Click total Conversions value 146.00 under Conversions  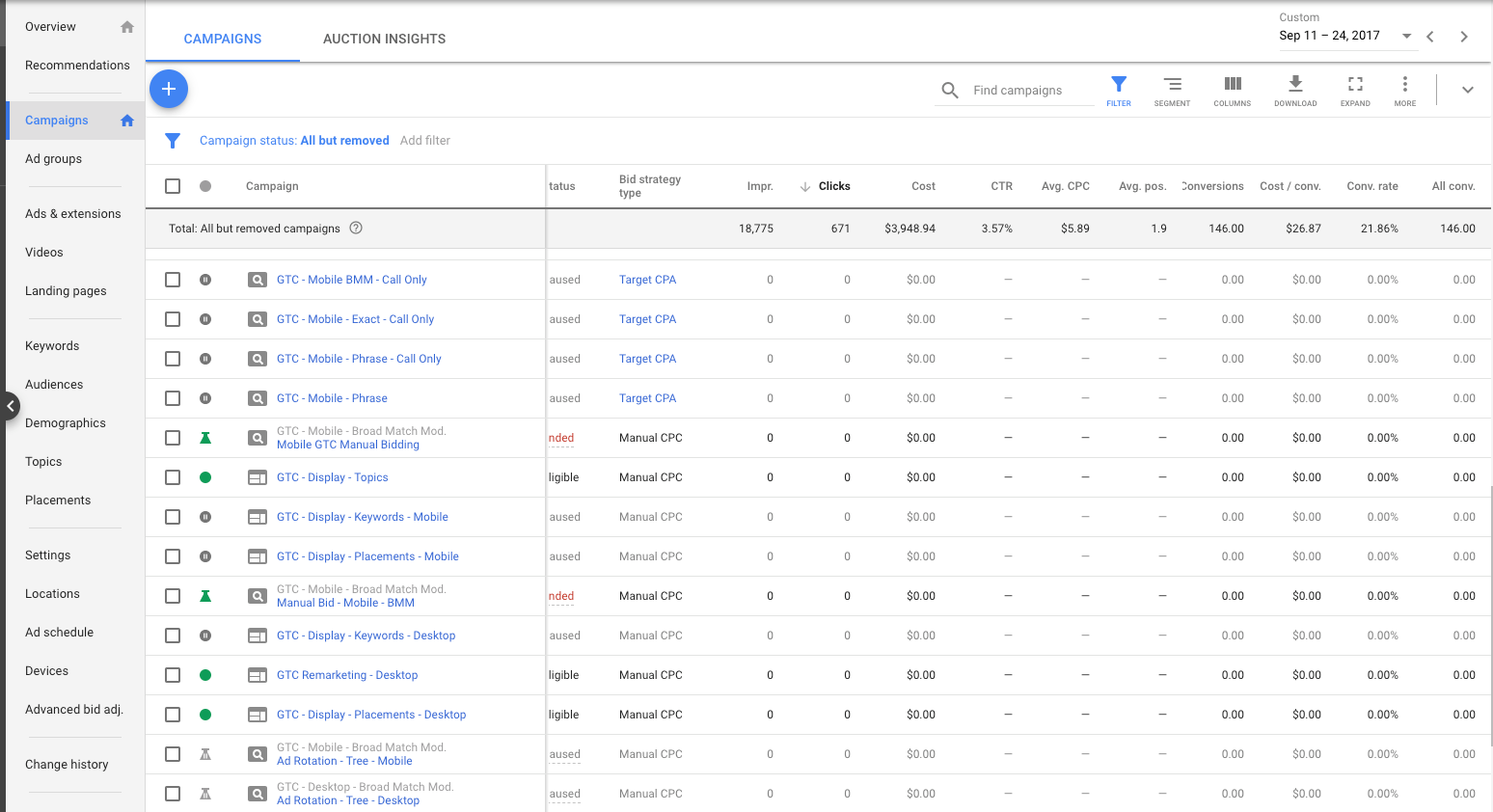pos(1226,229)
